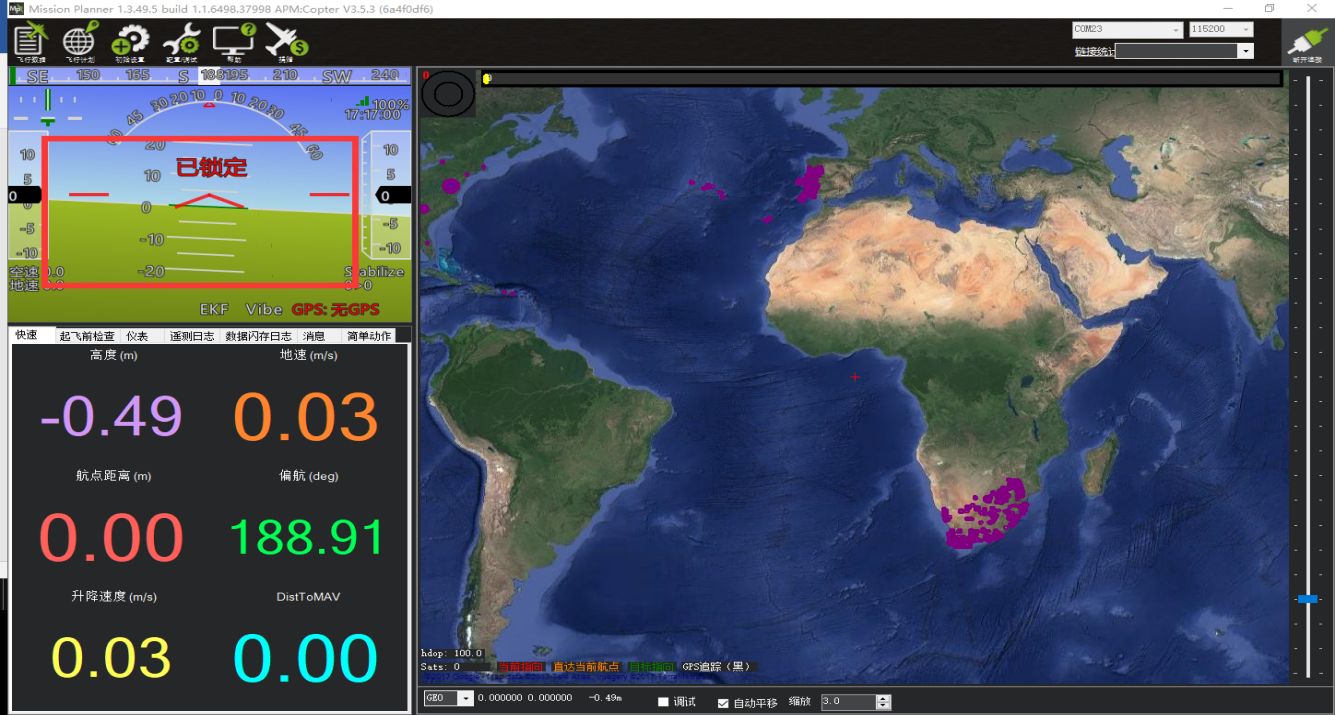This screenshot has width=1335, height=715.
Task: Click the Donate airplane icon
Action: [x=286, y=43]
